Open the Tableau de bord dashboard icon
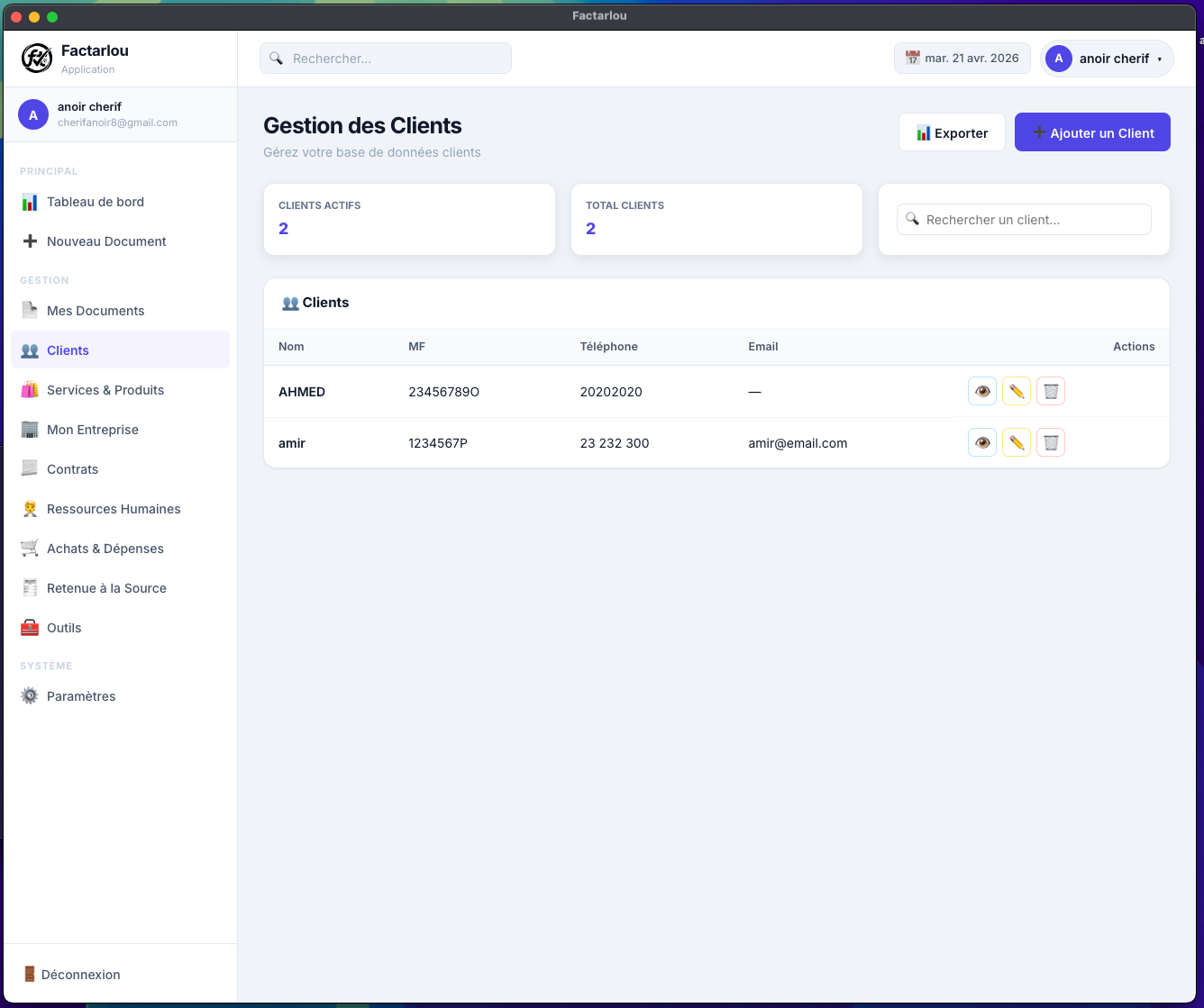Screen dimensions: 1204x1008 pyautogui.click(x=30, y=202)
